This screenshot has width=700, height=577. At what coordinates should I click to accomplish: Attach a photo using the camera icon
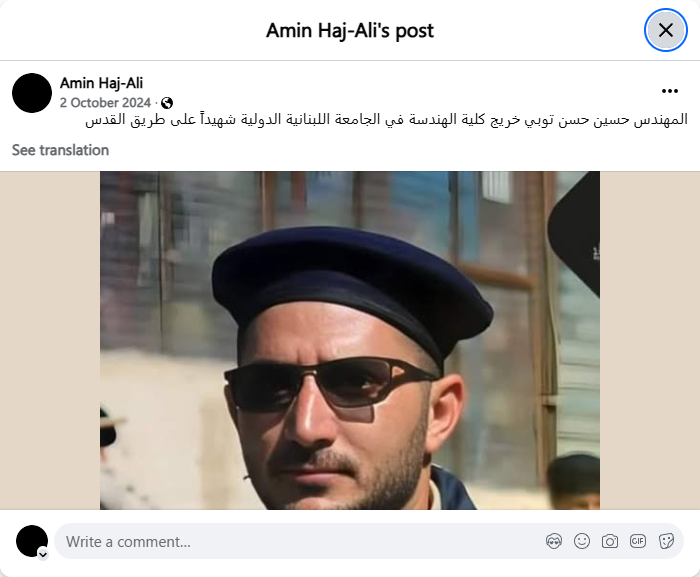tap(610, 541)
